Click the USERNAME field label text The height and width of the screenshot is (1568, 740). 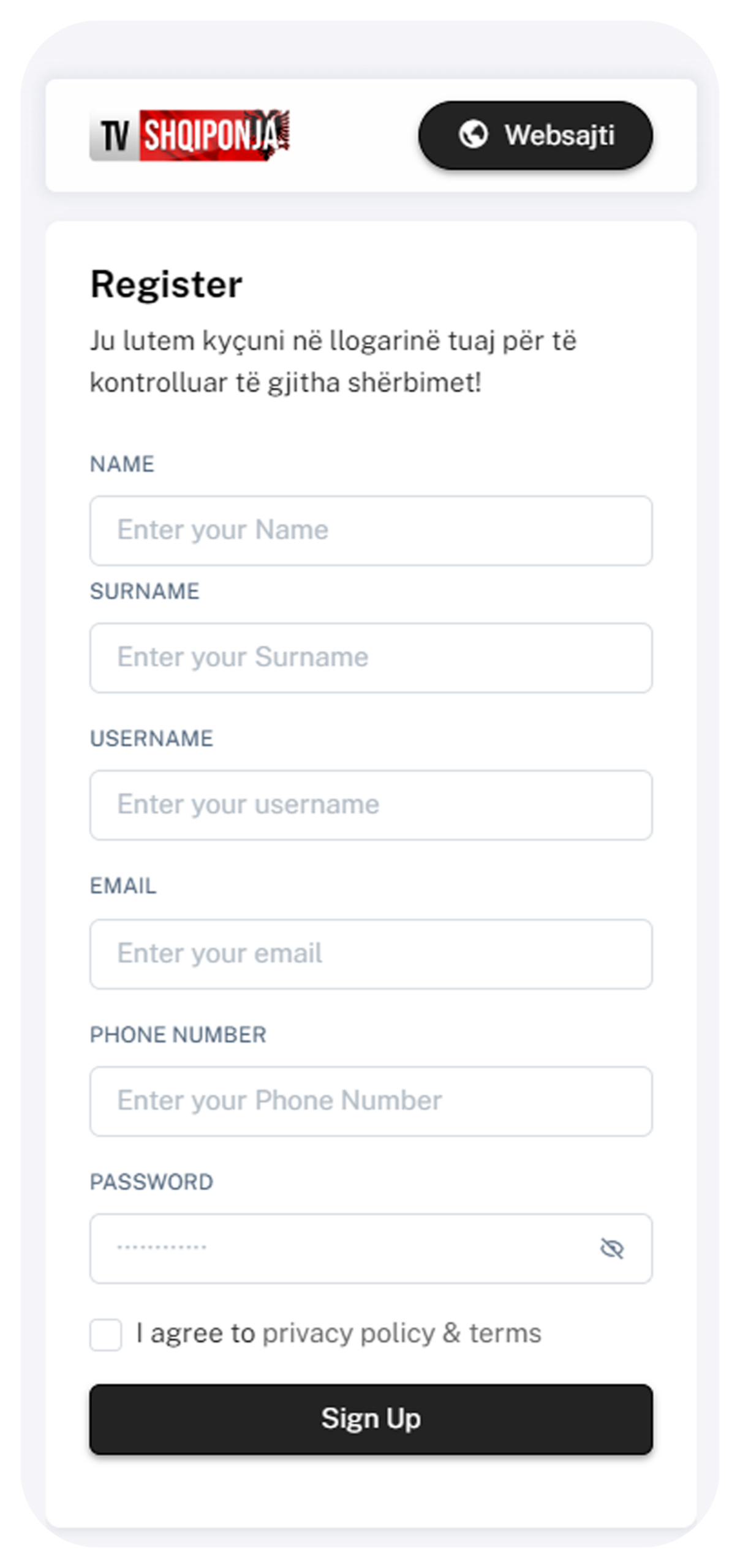[151, 739]
